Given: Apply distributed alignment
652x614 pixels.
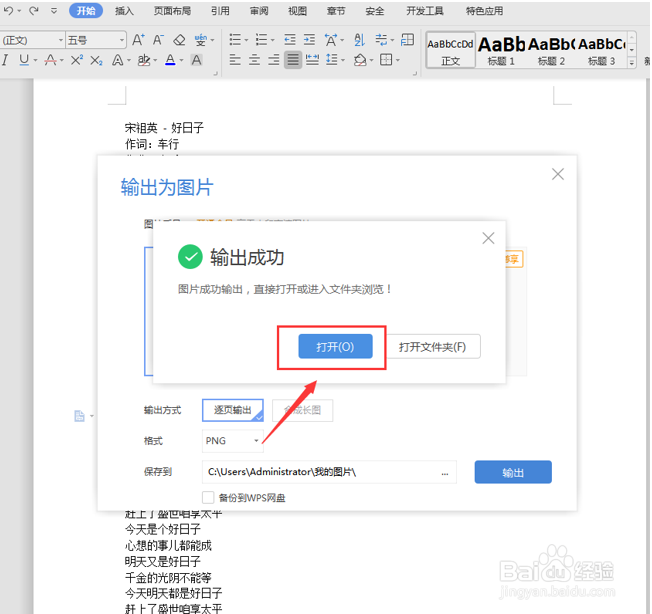Looking at the screenshot, I should click(312, 60).
